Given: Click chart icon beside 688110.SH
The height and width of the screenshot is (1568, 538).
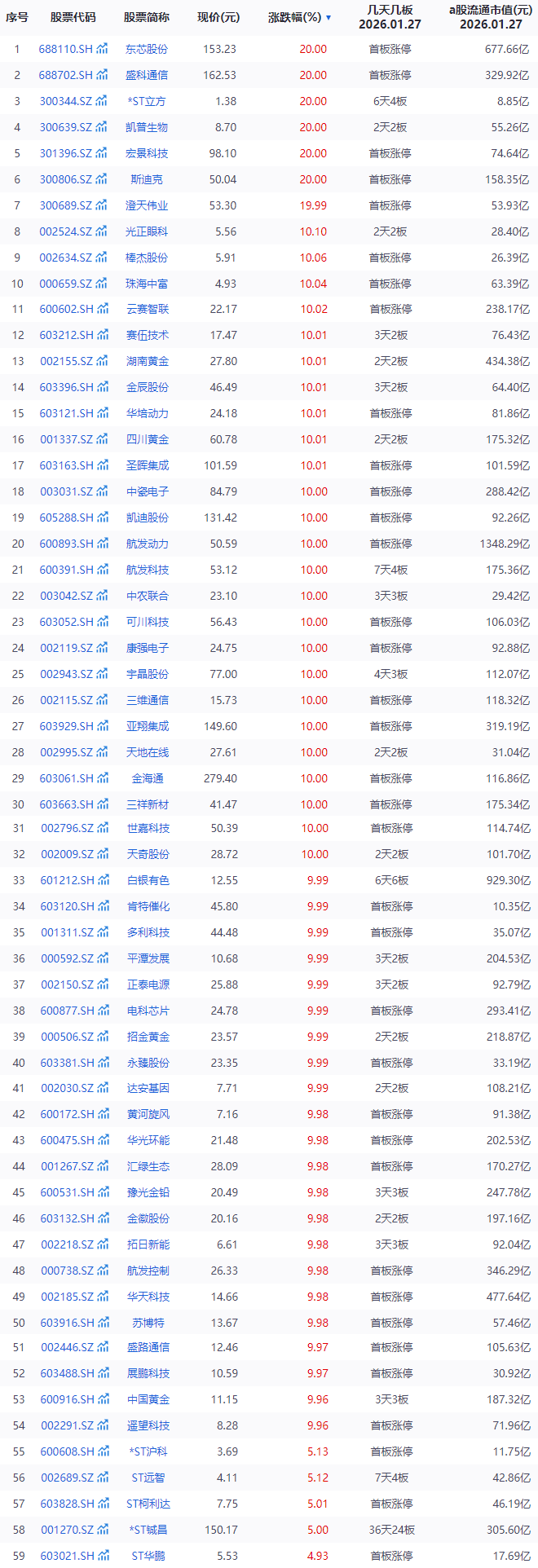Looking at the screenshot, I should pos(102,49).
